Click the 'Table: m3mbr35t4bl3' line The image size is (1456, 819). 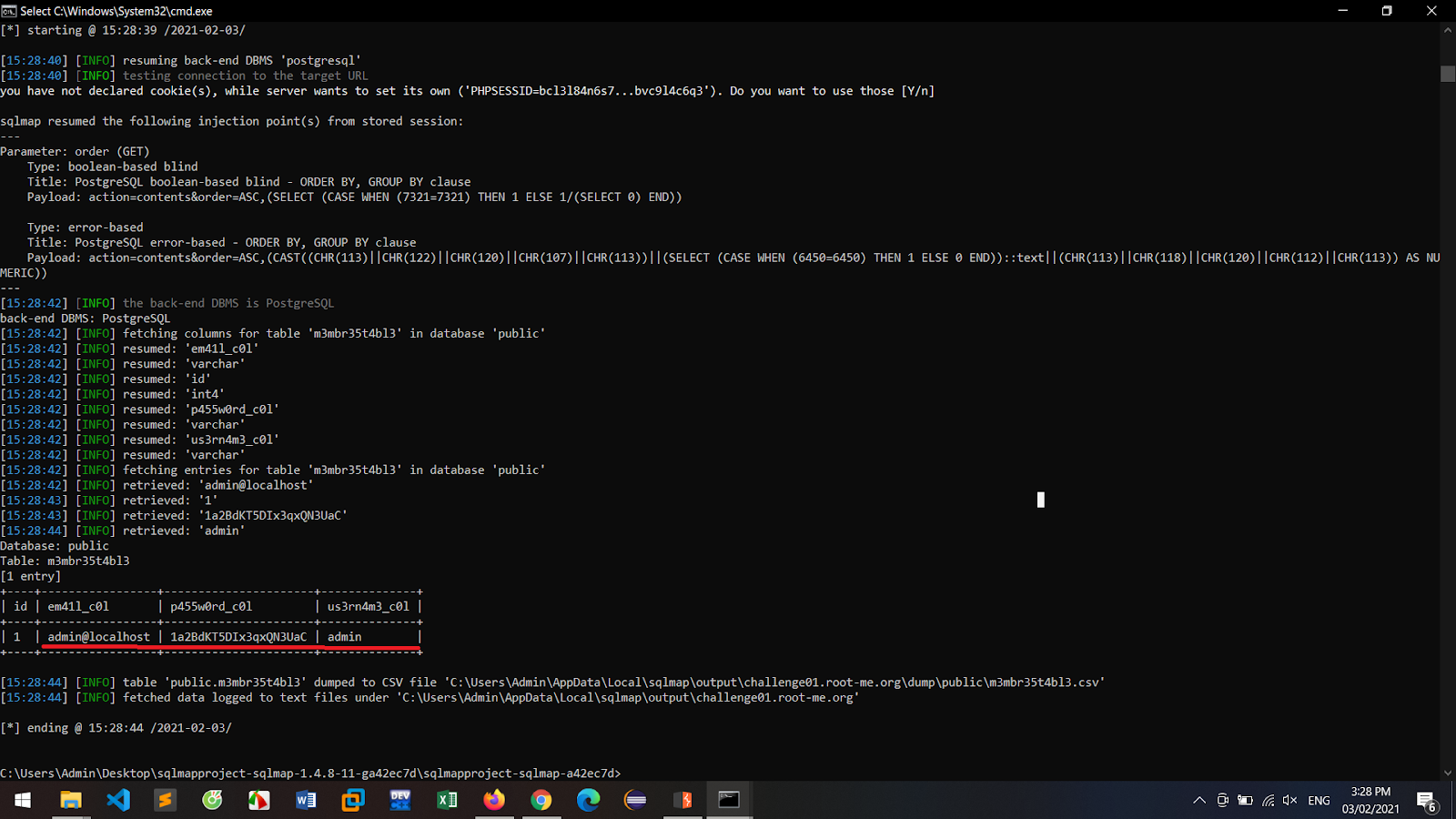click(65, 561)
